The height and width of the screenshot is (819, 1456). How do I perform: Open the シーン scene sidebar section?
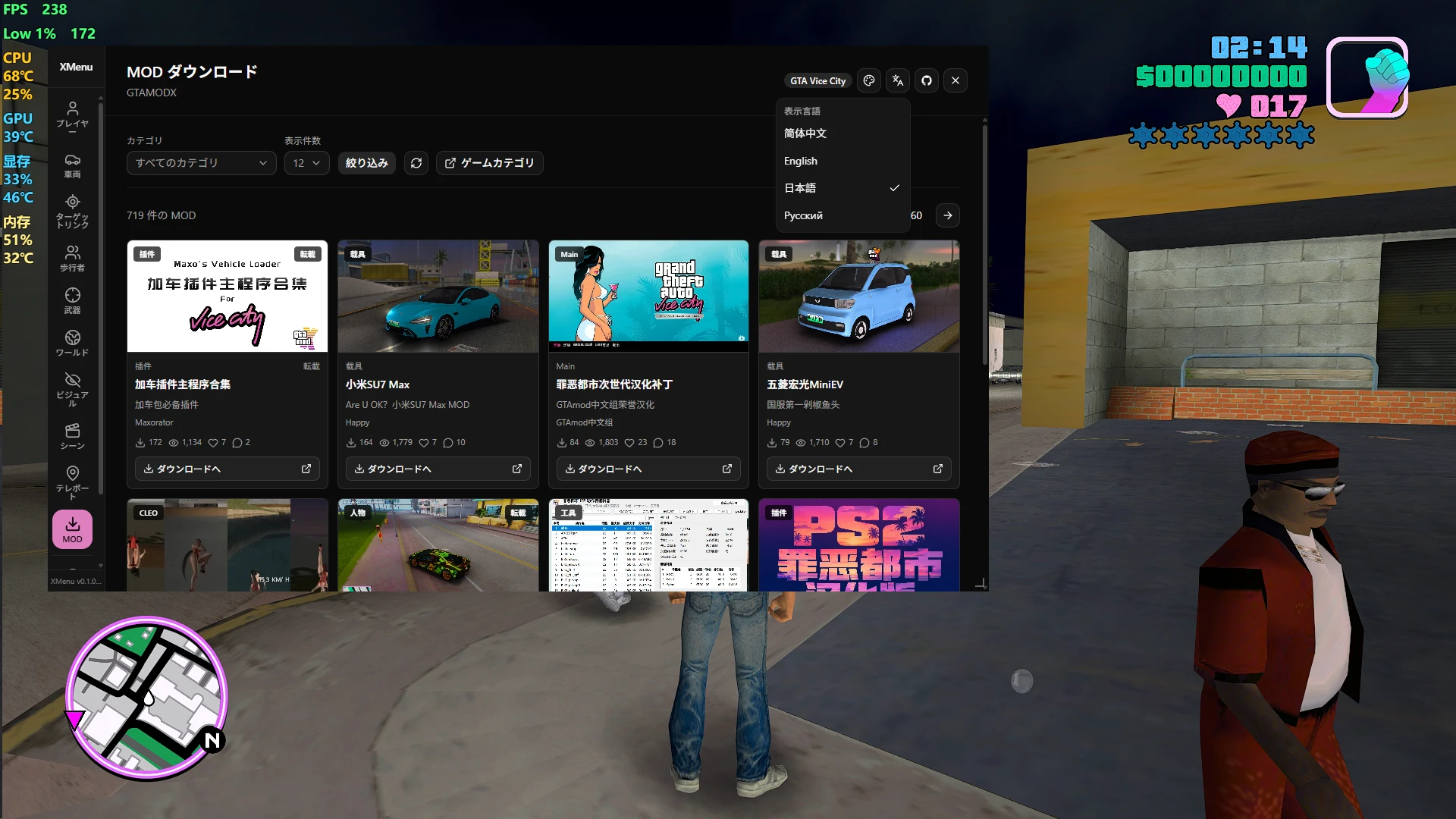pos(72,437)
